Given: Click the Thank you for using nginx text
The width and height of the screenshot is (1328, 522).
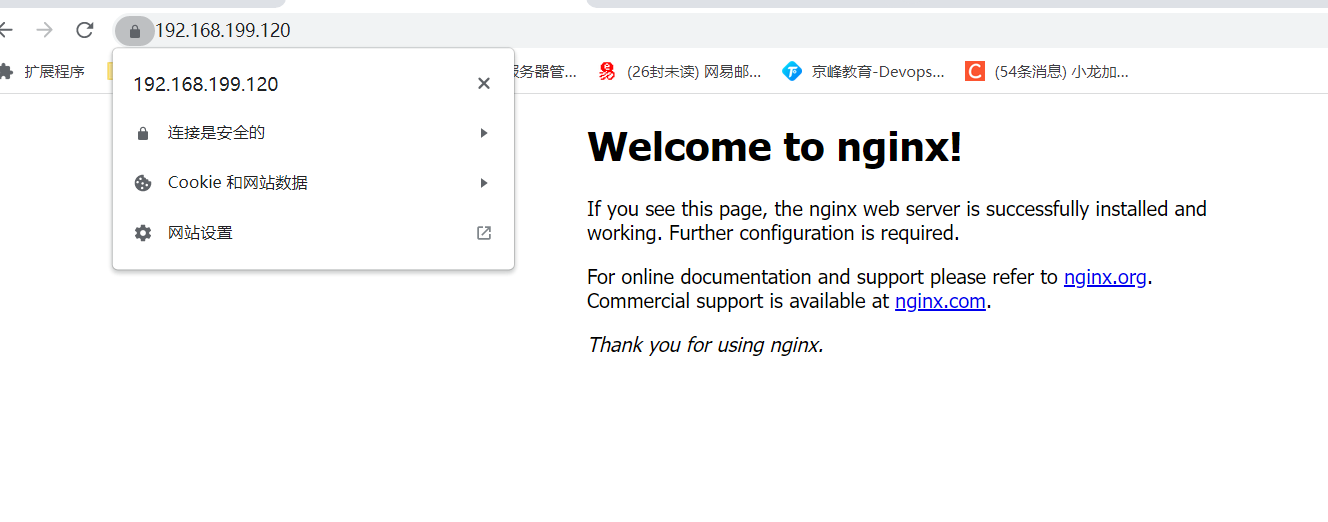Looking at the screenshot, I should coord(705,345).
